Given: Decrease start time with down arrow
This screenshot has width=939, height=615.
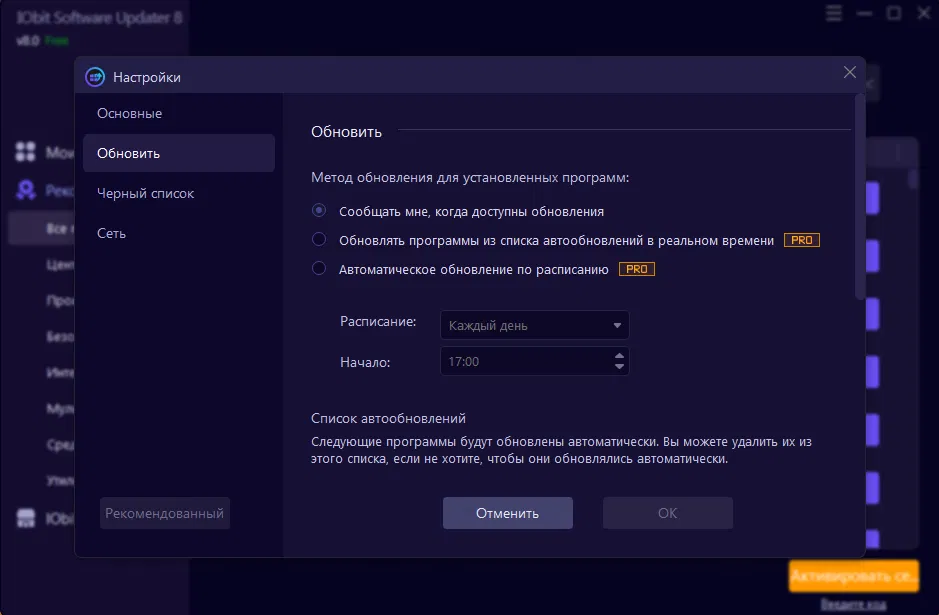Looking at the screenshot, I should [619, 366].
